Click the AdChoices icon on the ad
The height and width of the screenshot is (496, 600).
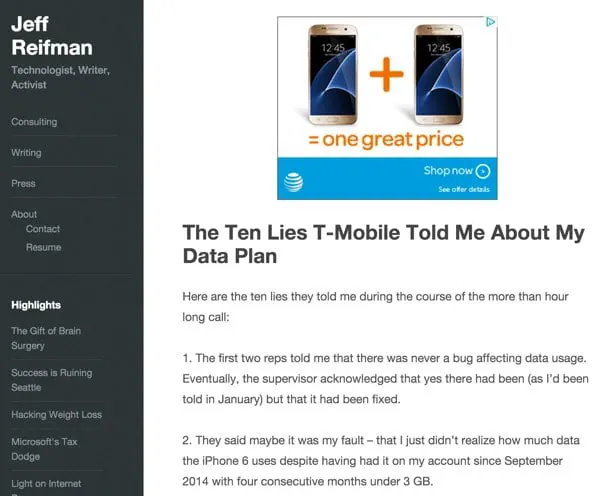[x=491, y=22]
